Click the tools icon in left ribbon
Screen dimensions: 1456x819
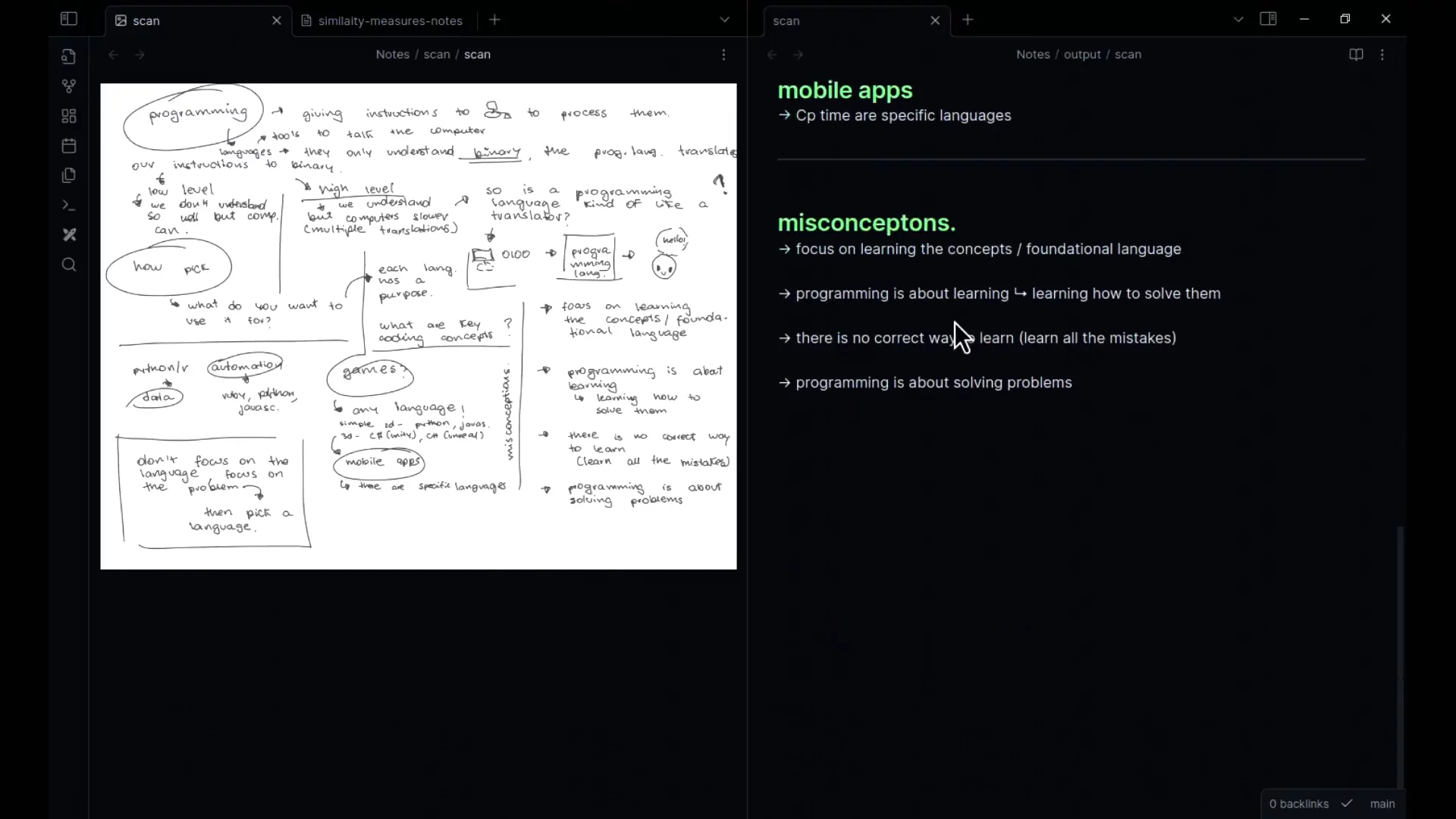point(69,235)
